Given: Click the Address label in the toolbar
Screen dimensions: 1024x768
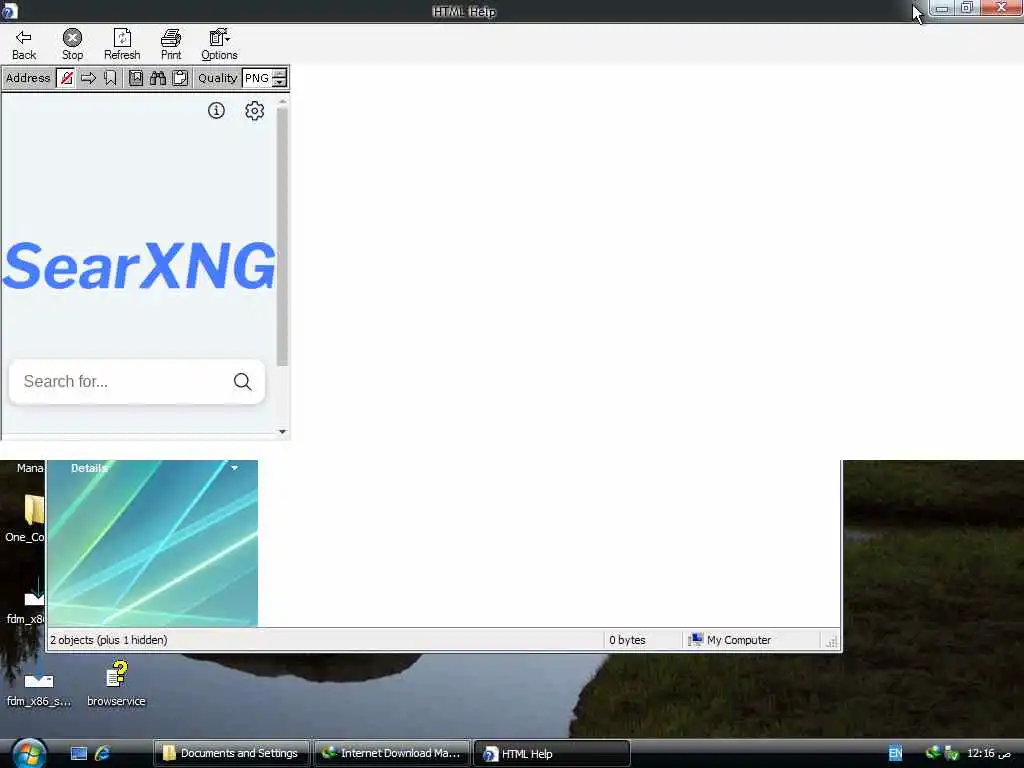Looking at the screenshot, I should 27,78.
